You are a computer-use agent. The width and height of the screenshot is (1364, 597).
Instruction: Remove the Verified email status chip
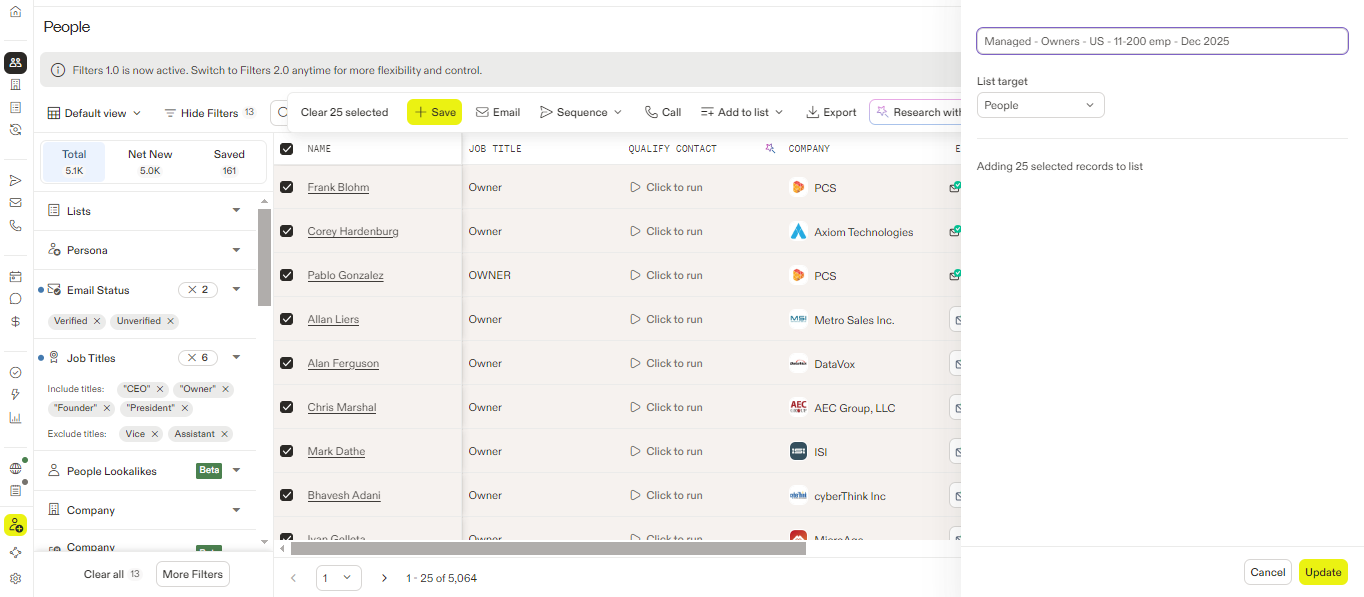[97, 321]
